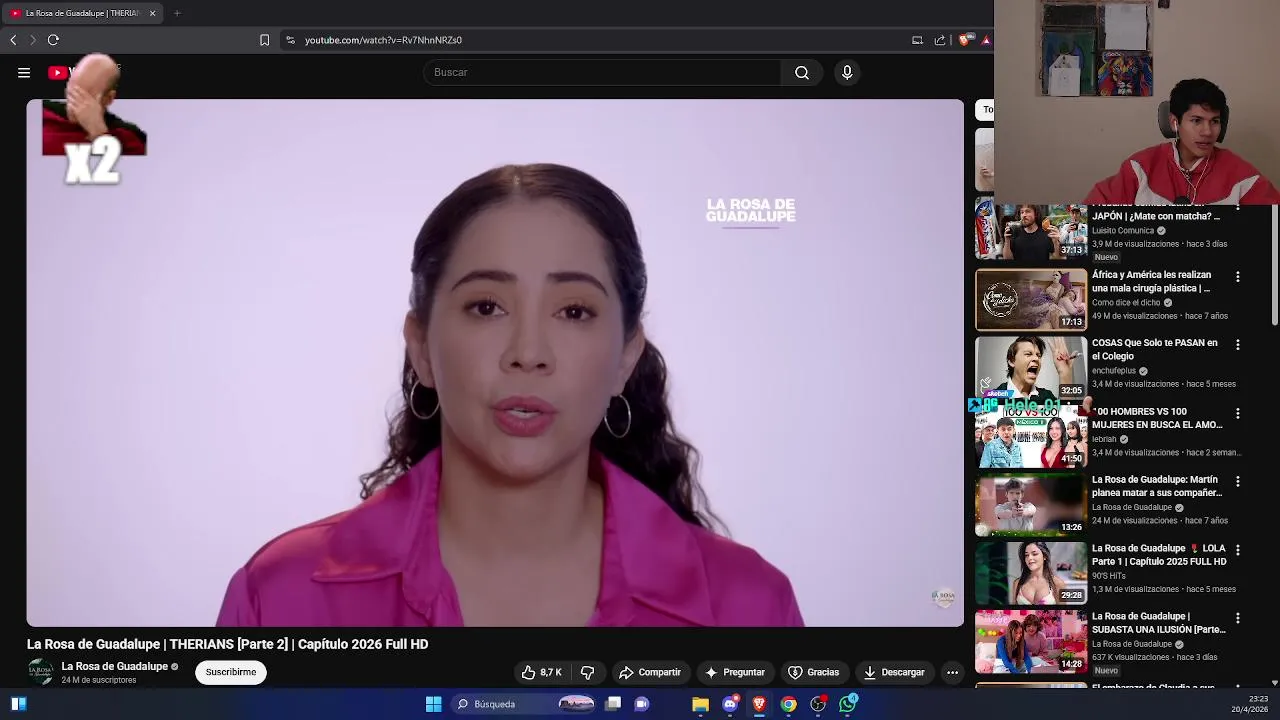Open the 'LOLA Parte 1 Capítulo 2025' title
Viewport: 1280px width, 720px height.
point(1159,555)
